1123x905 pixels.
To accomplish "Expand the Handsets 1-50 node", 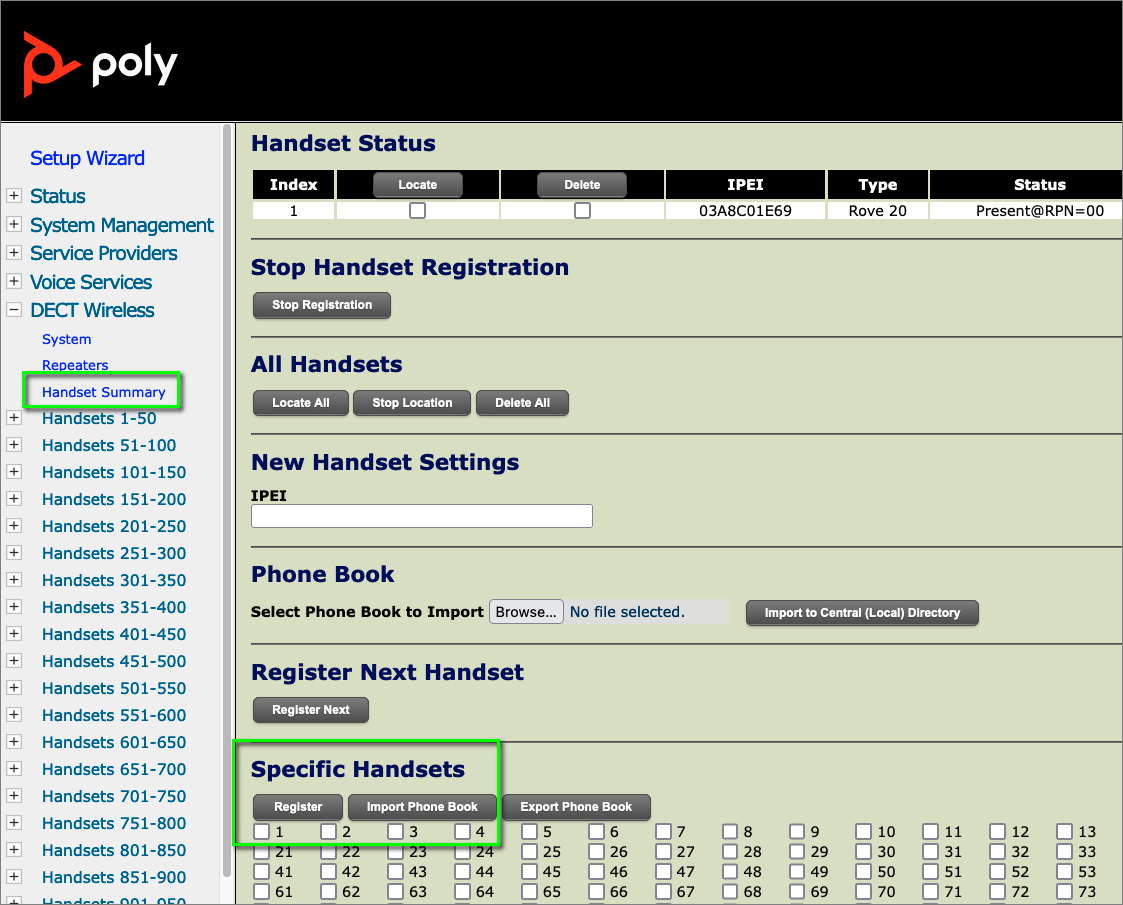I will 14,418.
